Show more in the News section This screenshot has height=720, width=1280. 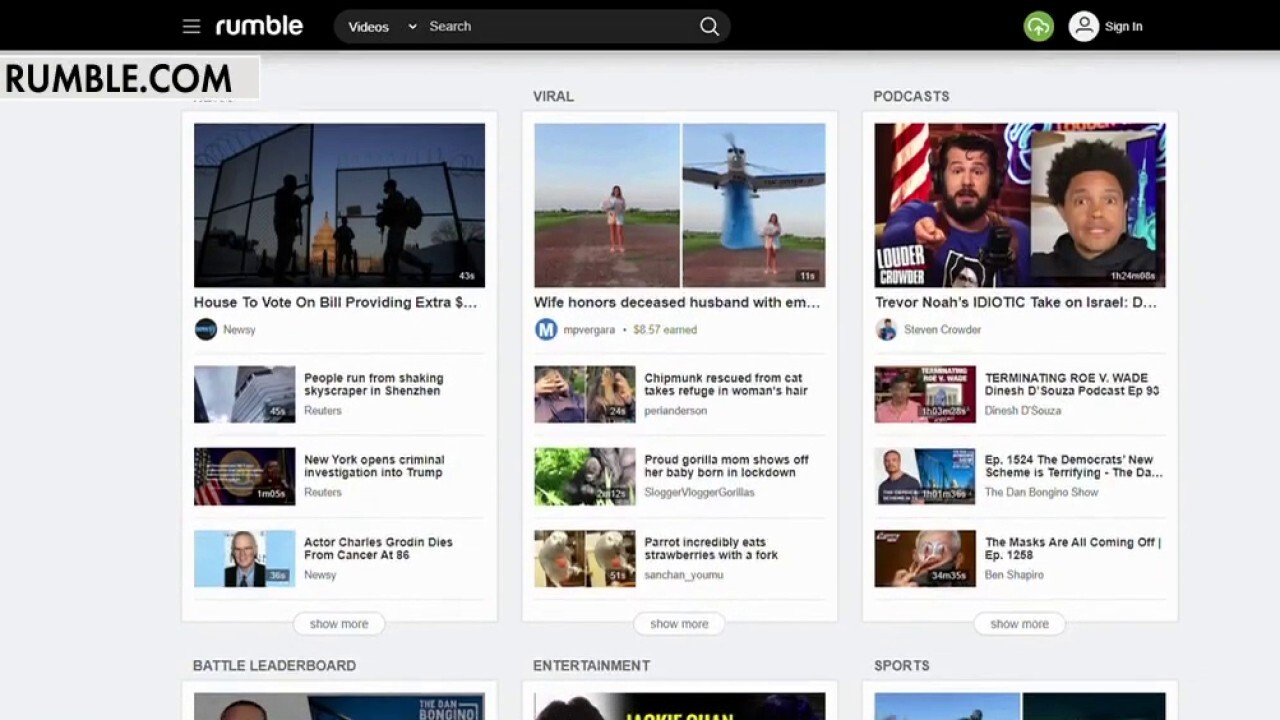[339, 624]
